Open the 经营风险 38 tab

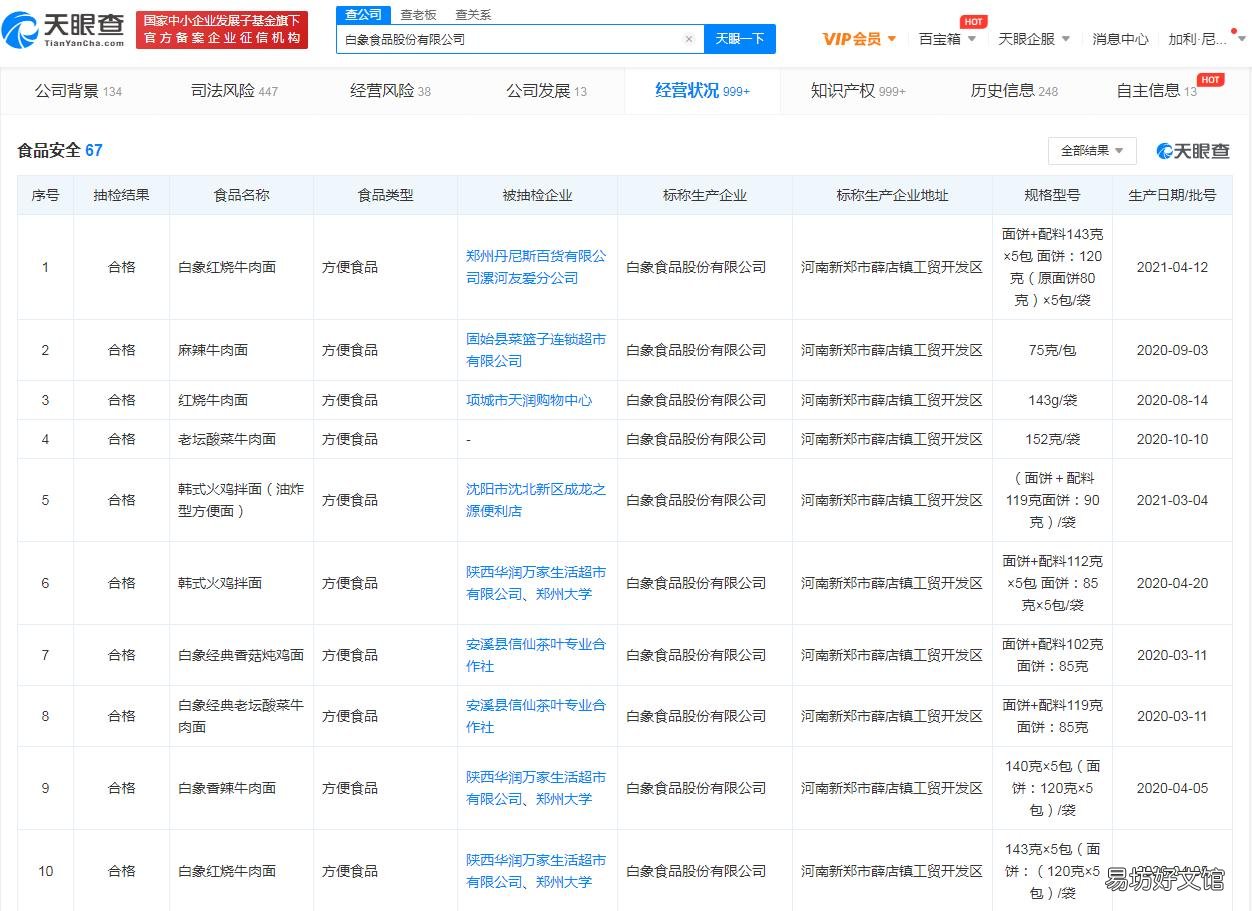click(x=390, y=91)
